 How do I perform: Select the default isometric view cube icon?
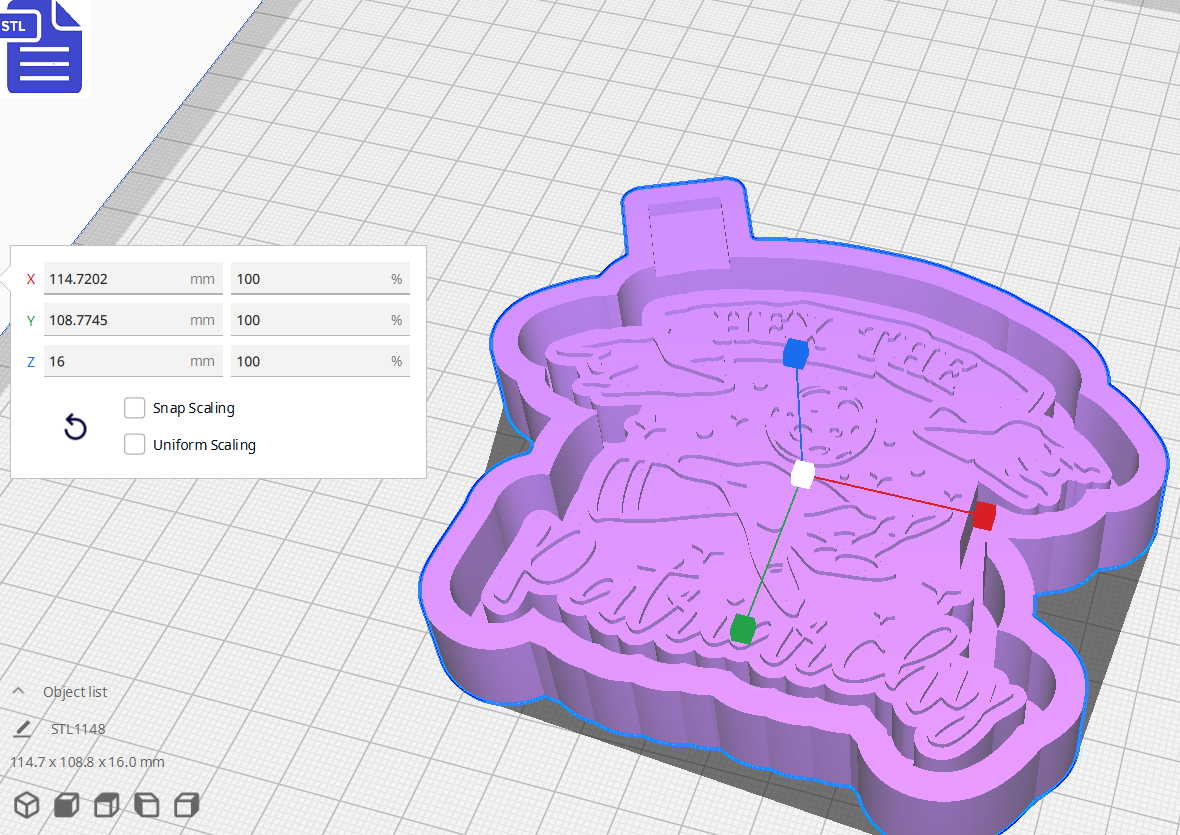[27, 804]
